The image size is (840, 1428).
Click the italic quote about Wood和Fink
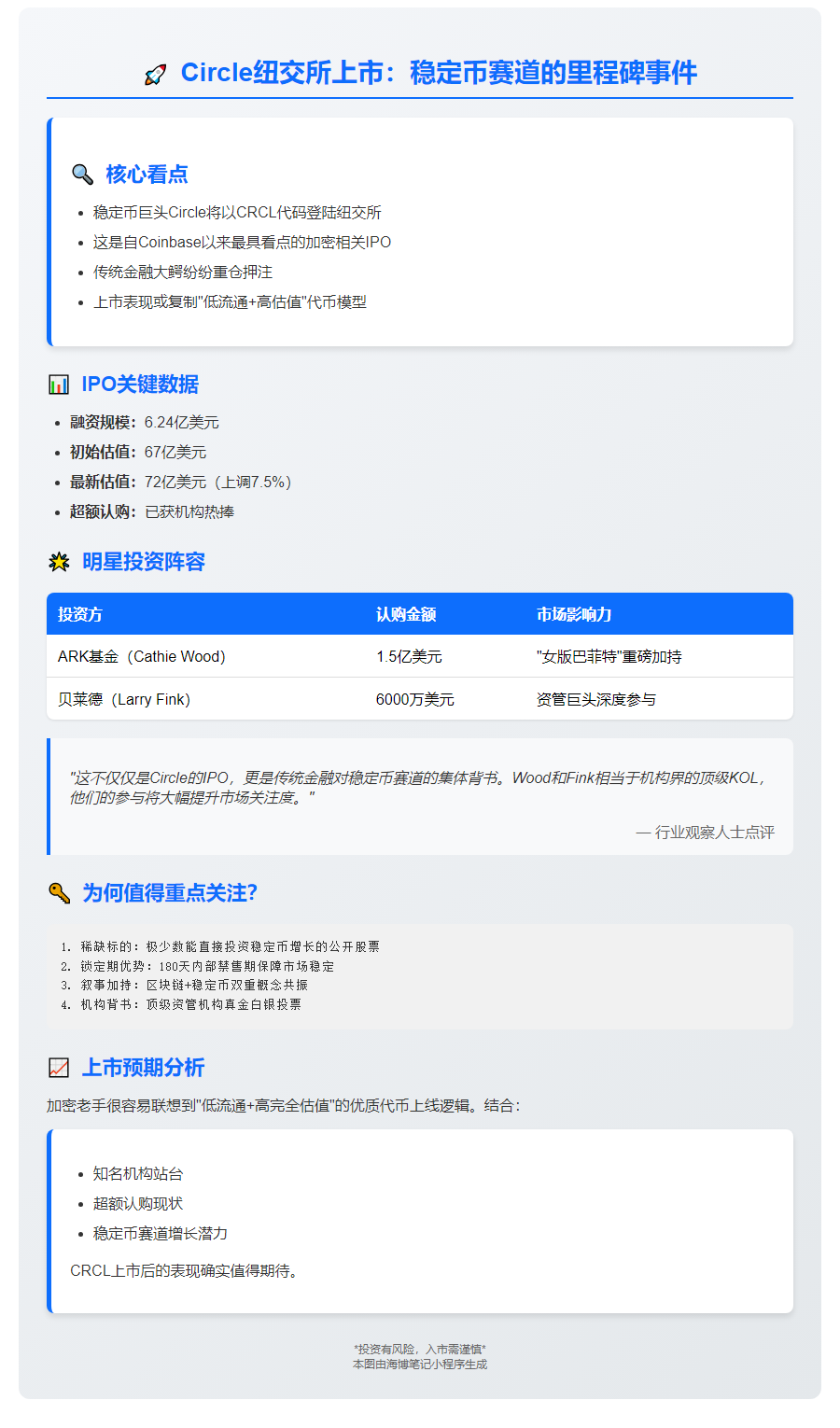coord(420,788)
